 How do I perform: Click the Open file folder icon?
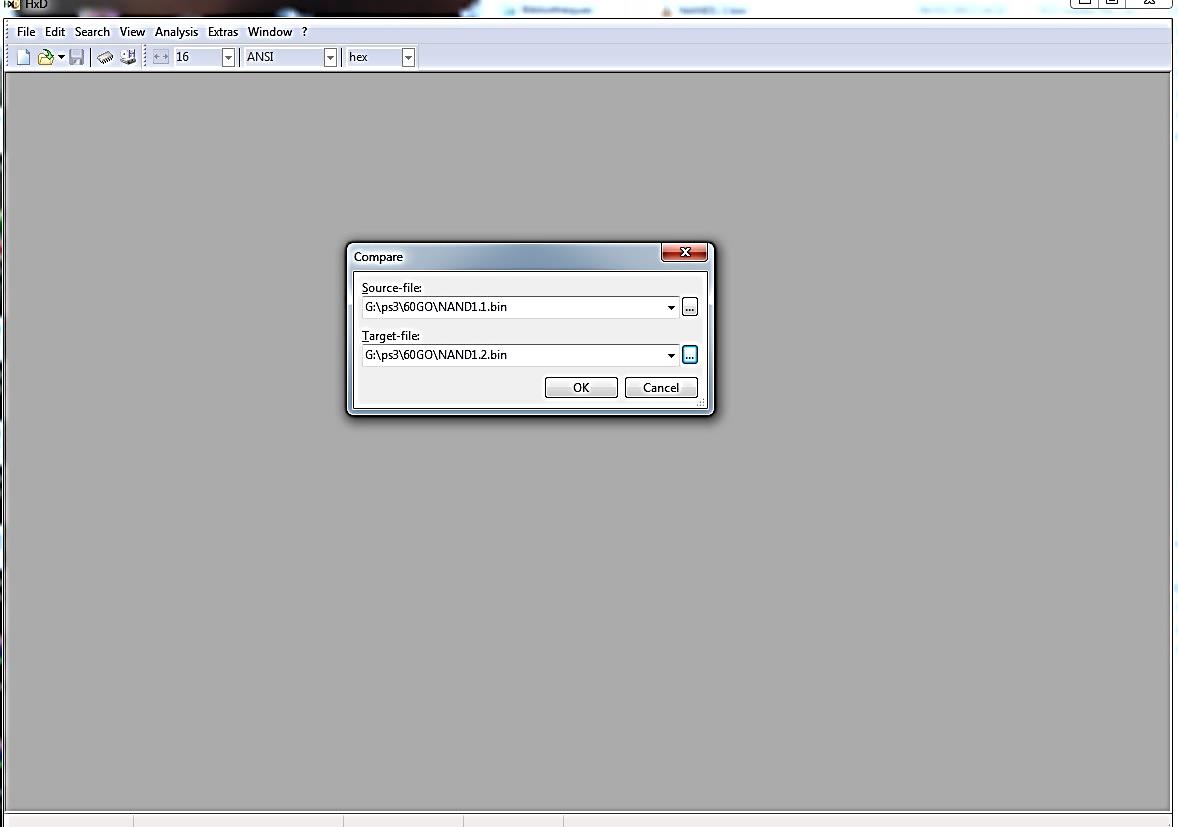(45, 58)
